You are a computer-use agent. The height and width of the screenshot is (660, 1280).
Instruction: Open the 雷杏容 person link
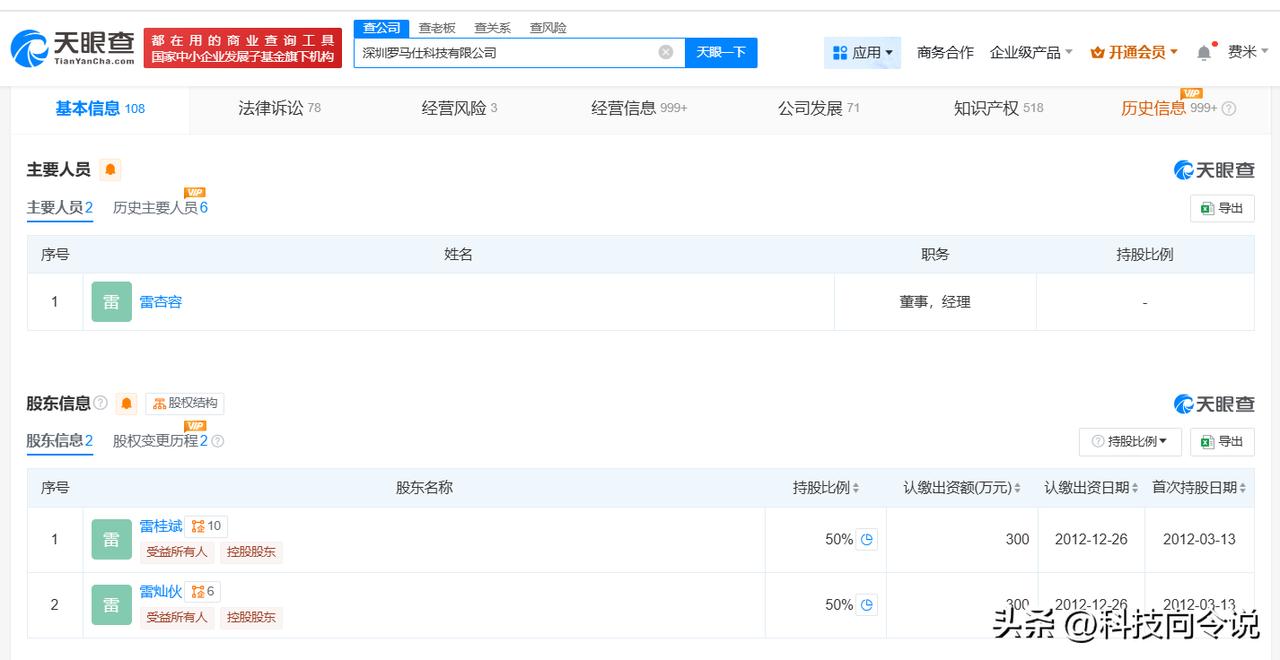click(160, 302)
